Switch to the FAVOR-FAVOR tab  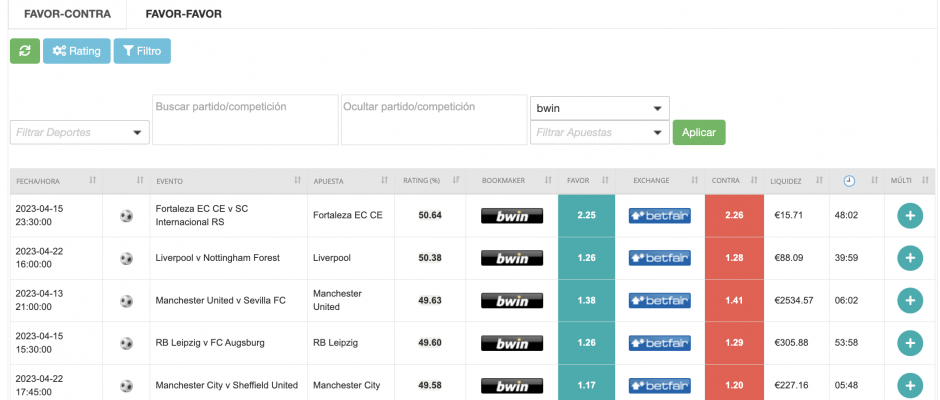(x=184, y=15)
